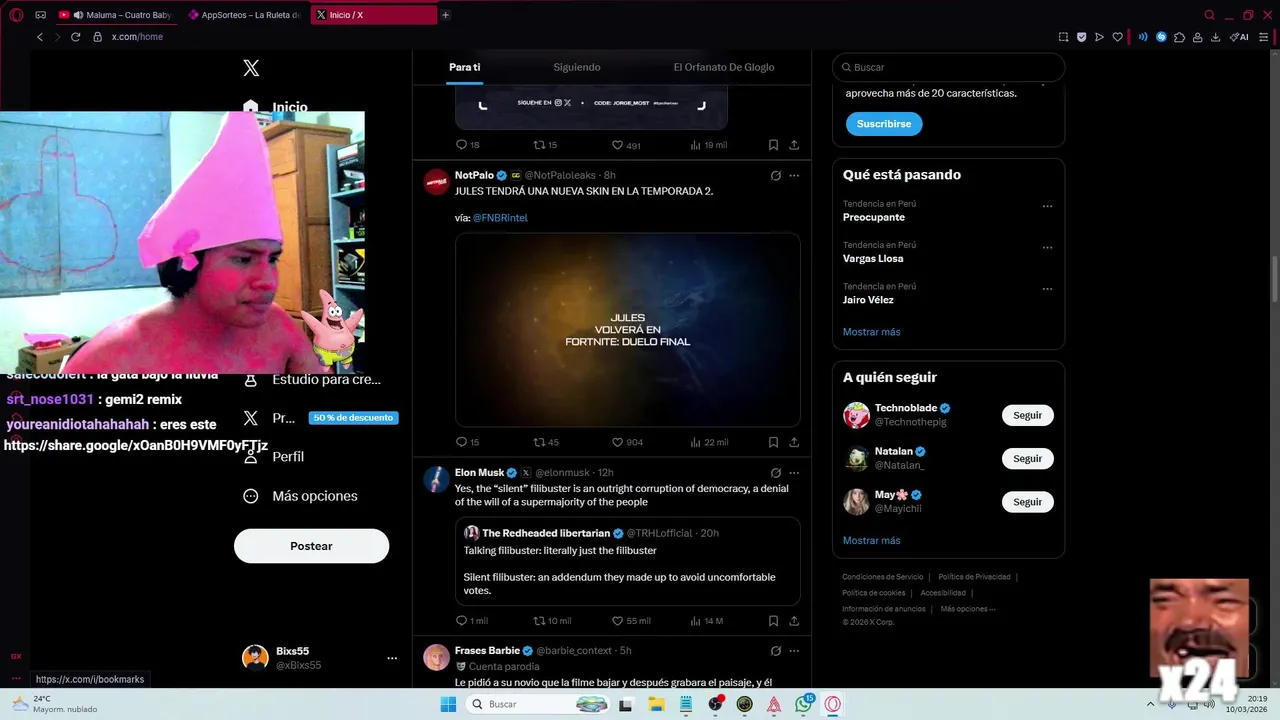Open Opera AI assistant button
This screenshot has height=720, width=1280.
1239,37
